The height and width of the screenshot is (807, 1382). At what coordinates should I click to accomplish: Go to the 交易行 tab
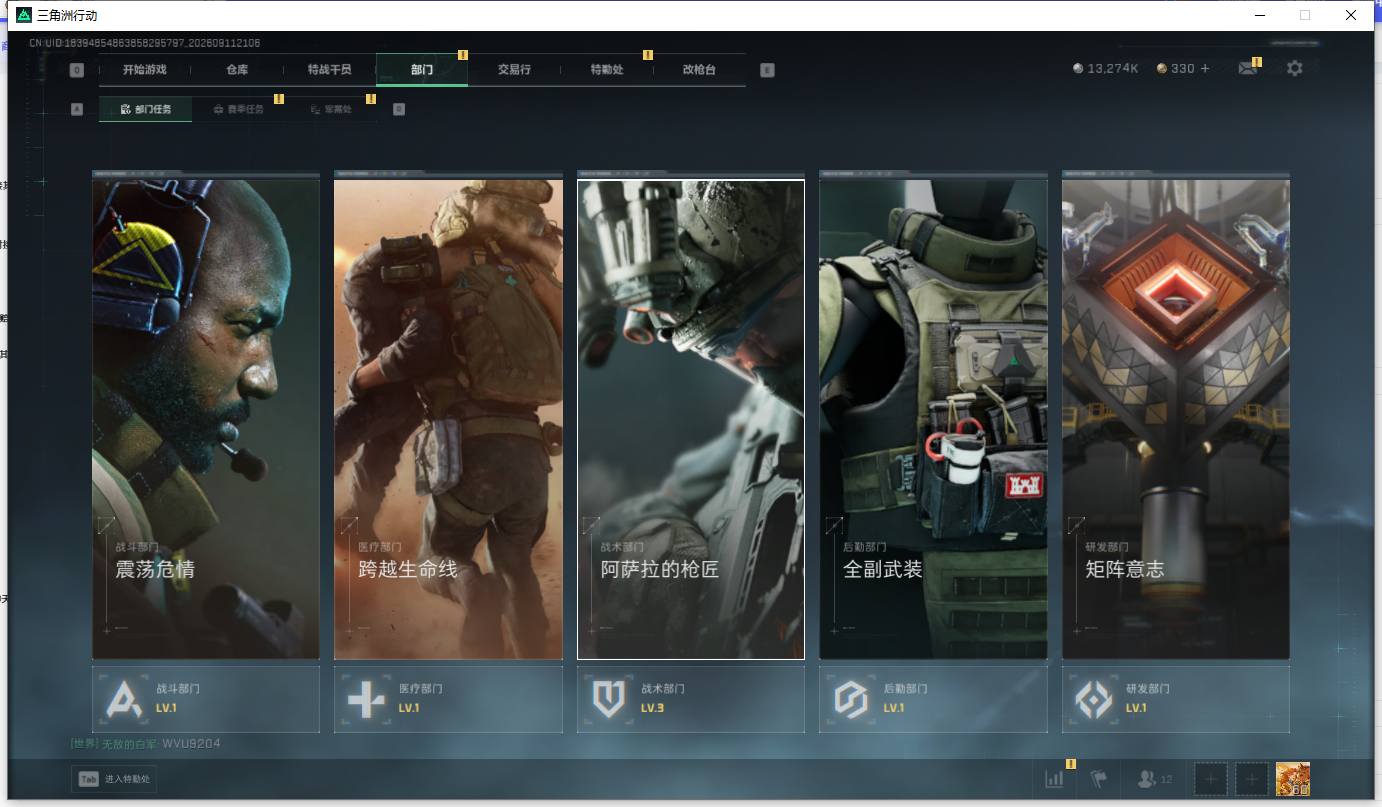pos(514,70)
